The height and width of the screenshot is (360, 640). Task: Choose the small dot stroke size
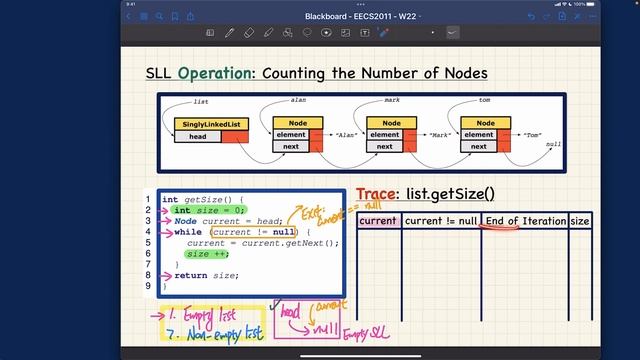(433, 33)
